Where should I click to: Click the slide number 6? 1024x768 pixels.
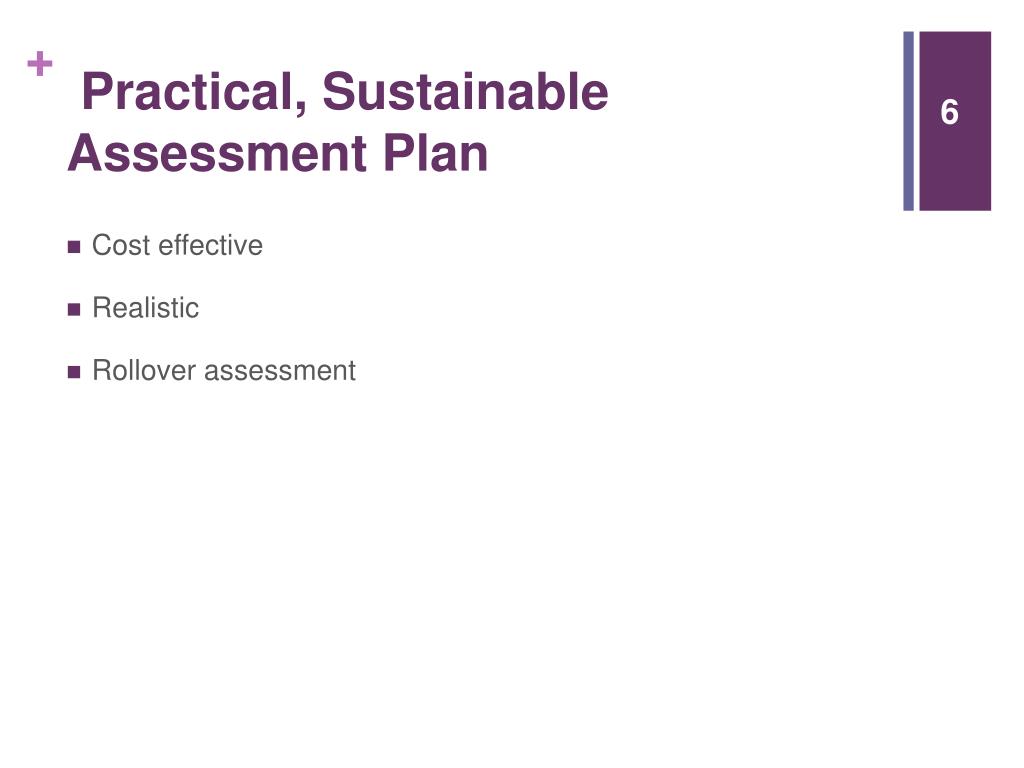950,112
